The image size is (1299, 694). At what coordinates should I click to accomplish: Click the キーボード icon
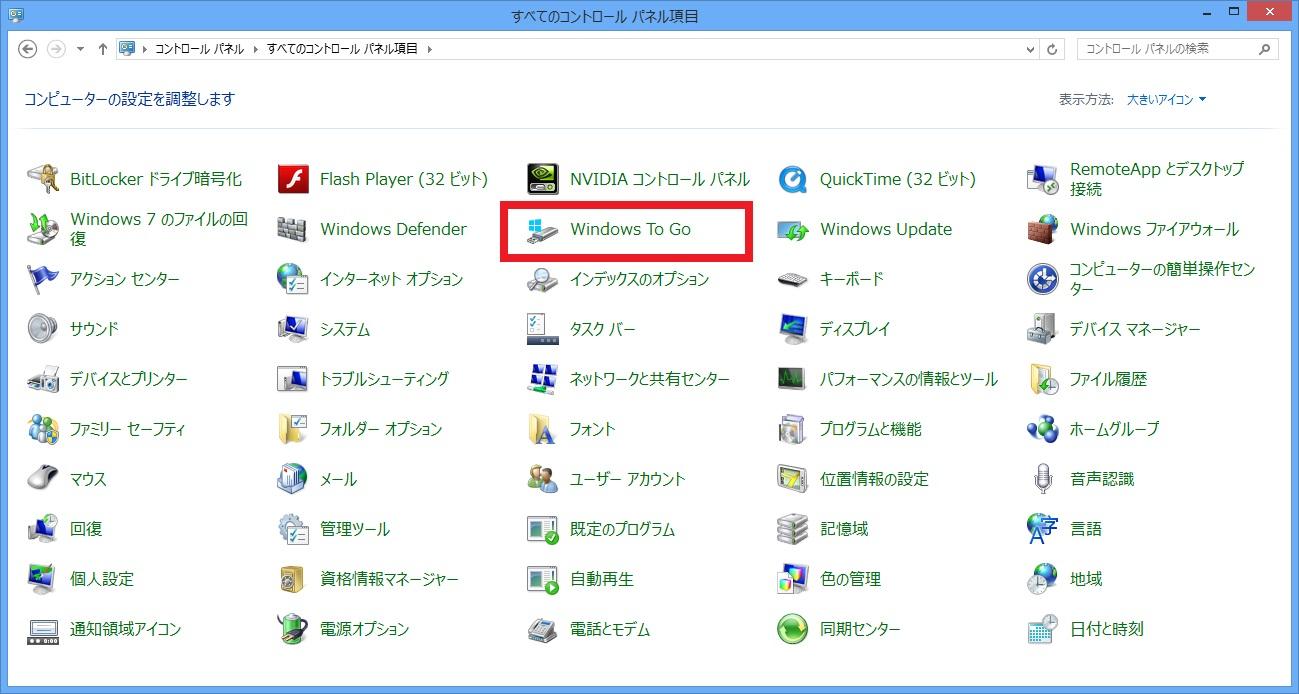coord(792,279)
